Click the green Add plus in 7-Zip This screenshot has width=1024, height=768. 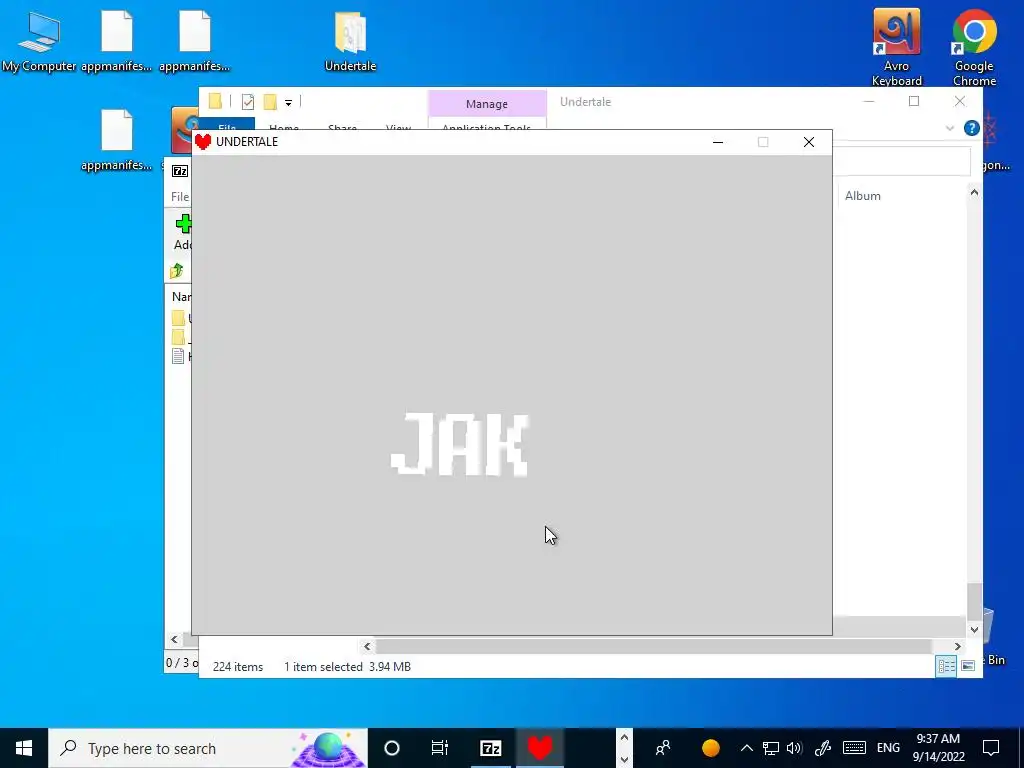point(184,224)
